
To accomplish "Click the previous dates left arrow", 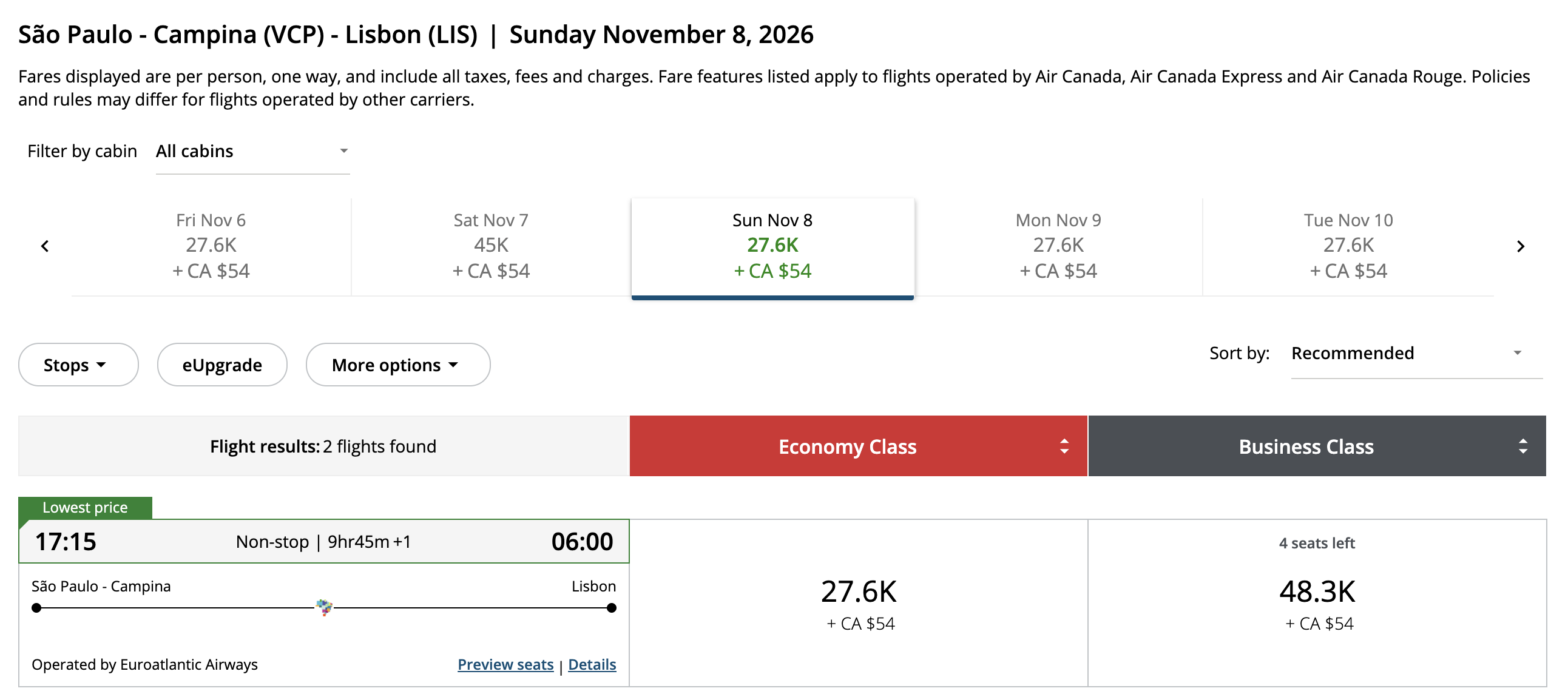I will [x=44, y=246].
